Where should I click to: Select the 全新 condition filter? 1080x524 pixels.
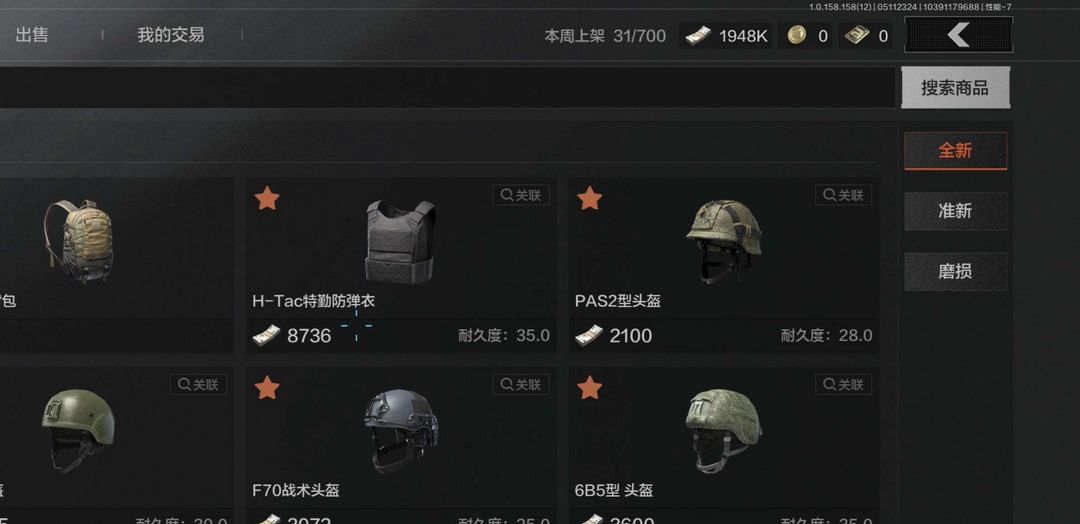point(955,151)
